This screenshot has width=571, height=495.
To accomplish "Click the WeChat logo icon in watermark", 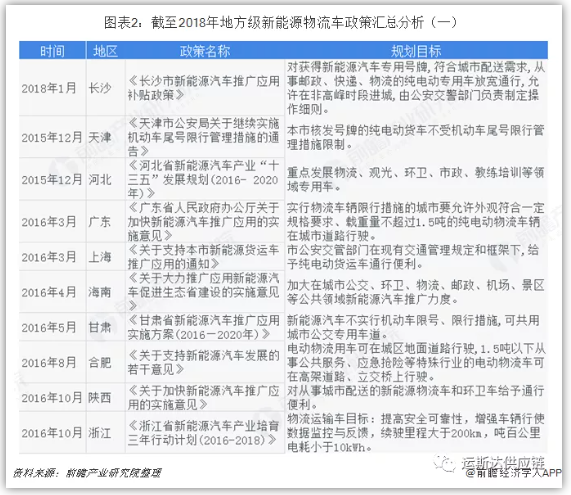I will click(444, 463).
